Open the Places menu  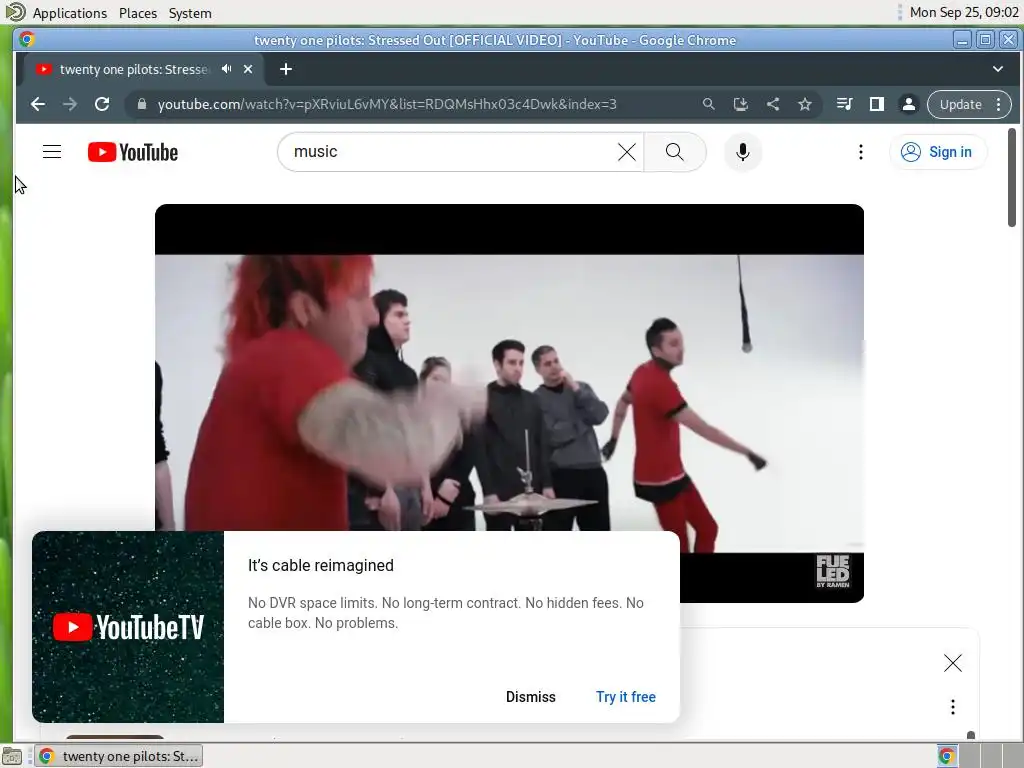coord(138,13)
